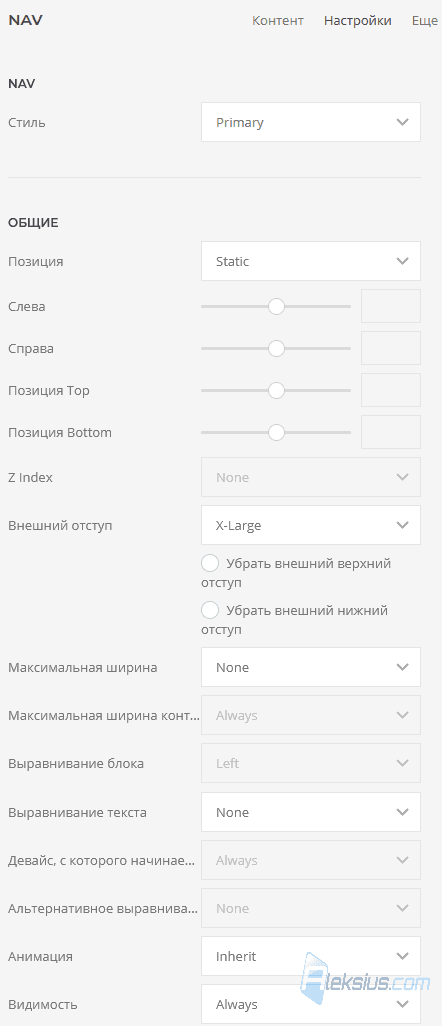Screen dimensions: 442x1026
Task: Focus the Слева value input box
Action: [x=391, y=306]
